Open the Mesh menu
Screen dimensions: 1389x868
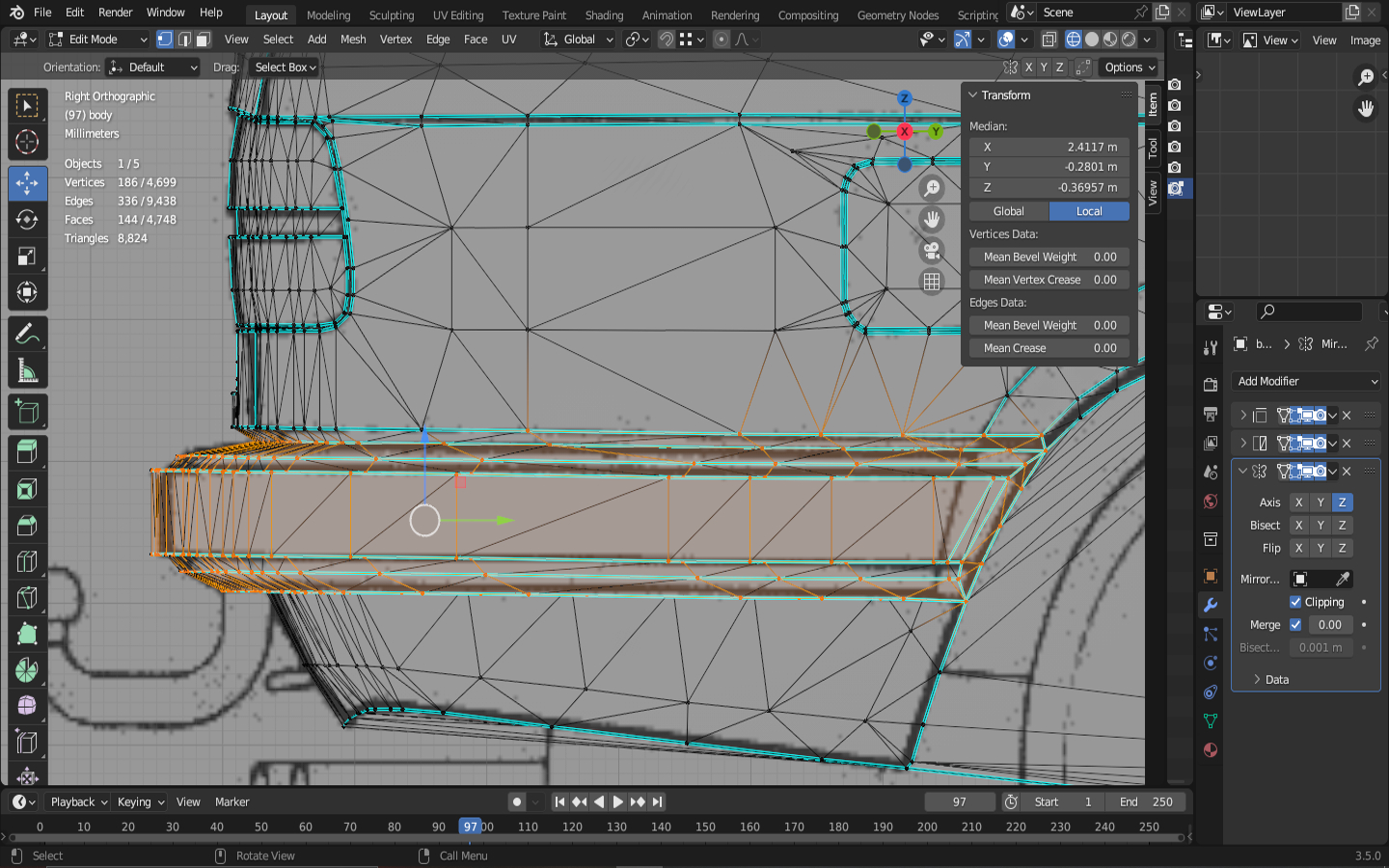tap(353, 40)
